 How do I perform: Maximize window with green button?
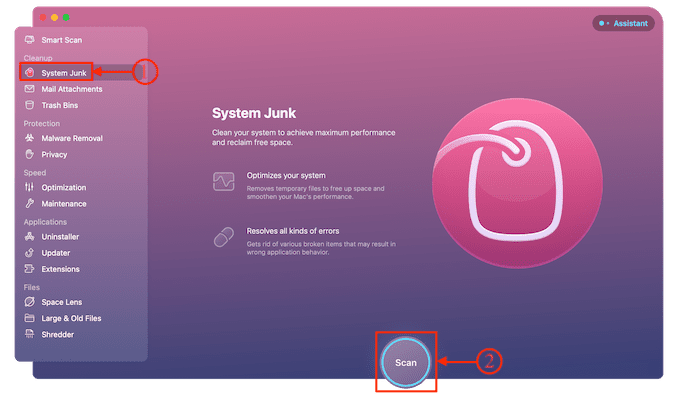tap(66, 17)
